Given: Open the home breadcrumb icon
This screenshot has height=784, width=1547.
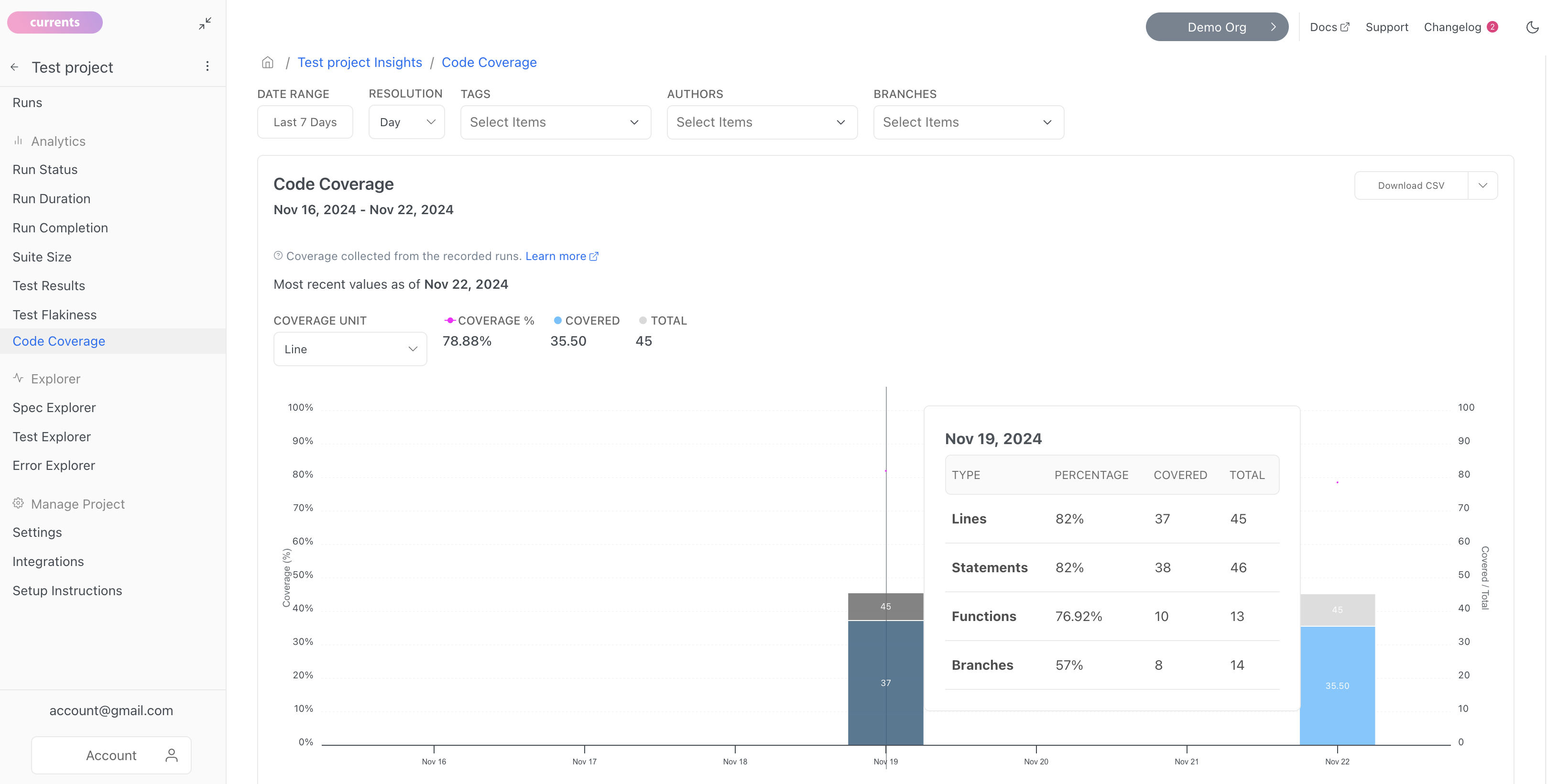Looking at the screenshot, I should (268, 63).
